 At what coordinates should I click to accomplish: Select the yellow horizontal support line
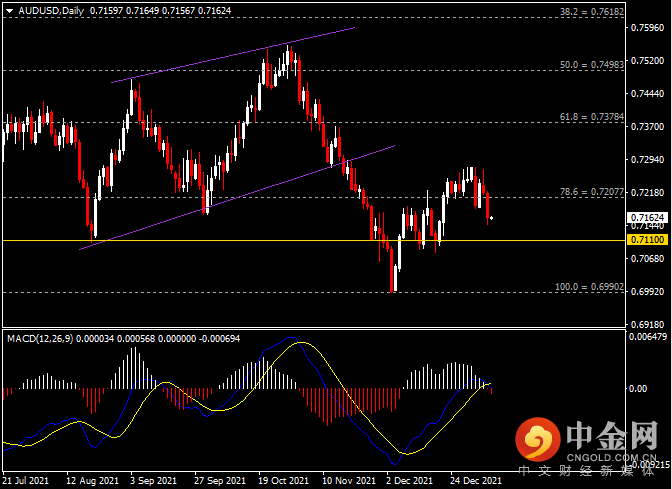[x=313, y=240]
